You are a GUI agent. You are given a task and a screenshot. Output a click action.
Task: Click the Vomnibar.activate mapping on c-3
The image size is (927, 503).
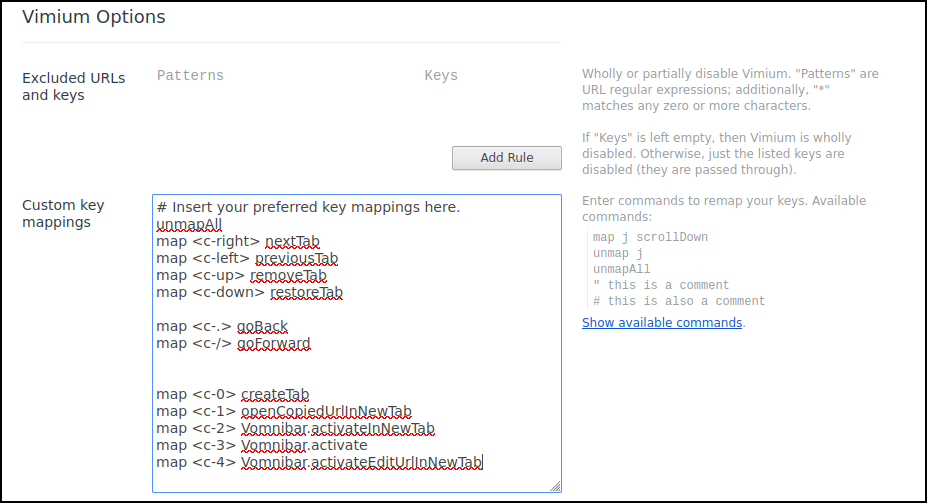coord(261,445)
